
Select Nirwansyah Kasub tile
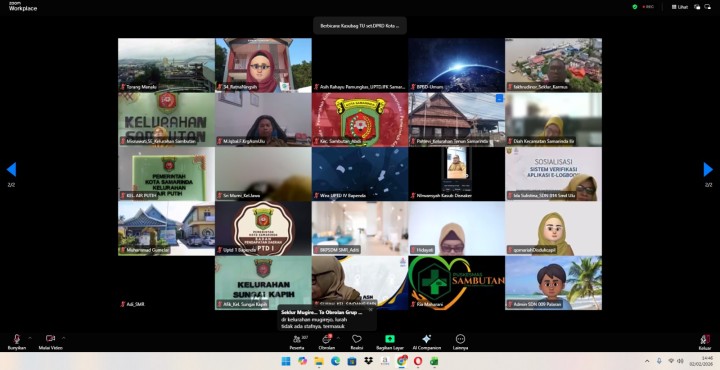click(x=457, y=174)
